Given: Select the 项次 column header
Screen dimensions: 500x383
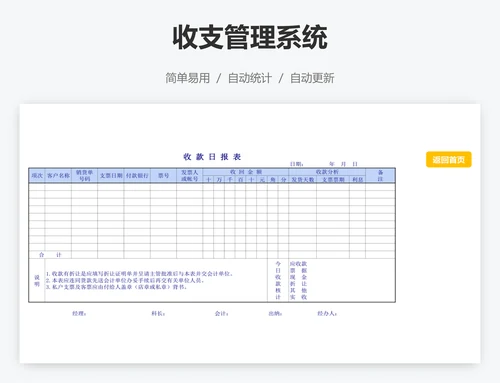Looking at the screenshot, I should (x=37, y=176).
